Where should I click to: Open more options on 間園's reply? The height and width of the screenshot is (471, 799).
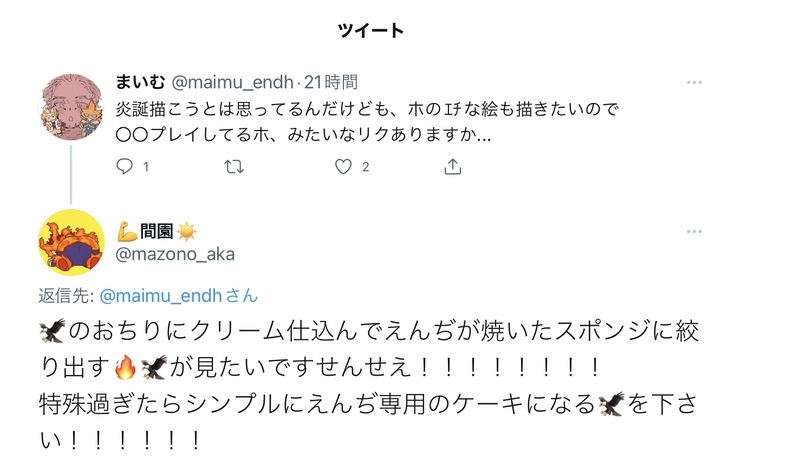point(694,232)
